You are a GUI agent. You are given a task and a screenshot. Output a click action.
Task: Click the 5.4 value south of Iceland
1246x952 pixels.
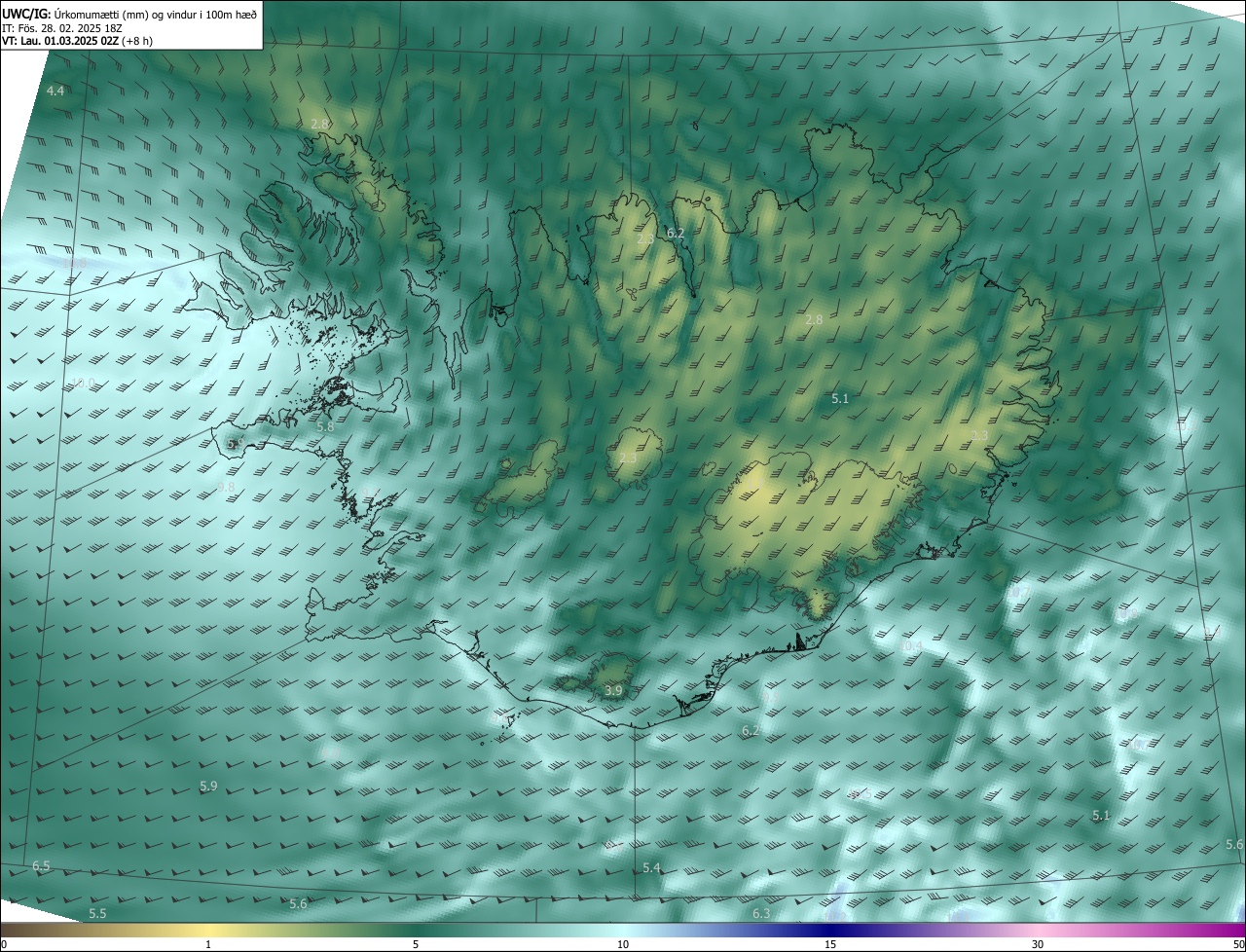[651, 867]
